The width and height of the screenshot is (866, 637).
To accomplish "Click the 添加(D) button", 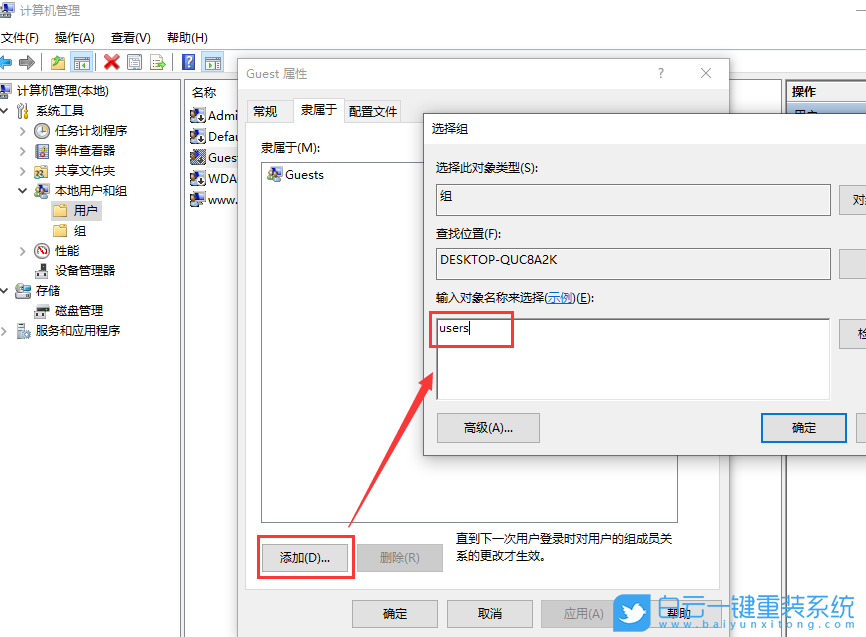I will pos(305,558).
